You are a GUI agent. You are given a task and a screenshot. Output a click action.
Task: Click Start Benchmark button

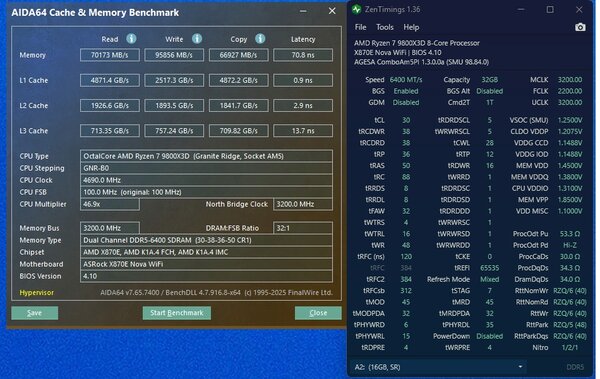click(176, 313)
